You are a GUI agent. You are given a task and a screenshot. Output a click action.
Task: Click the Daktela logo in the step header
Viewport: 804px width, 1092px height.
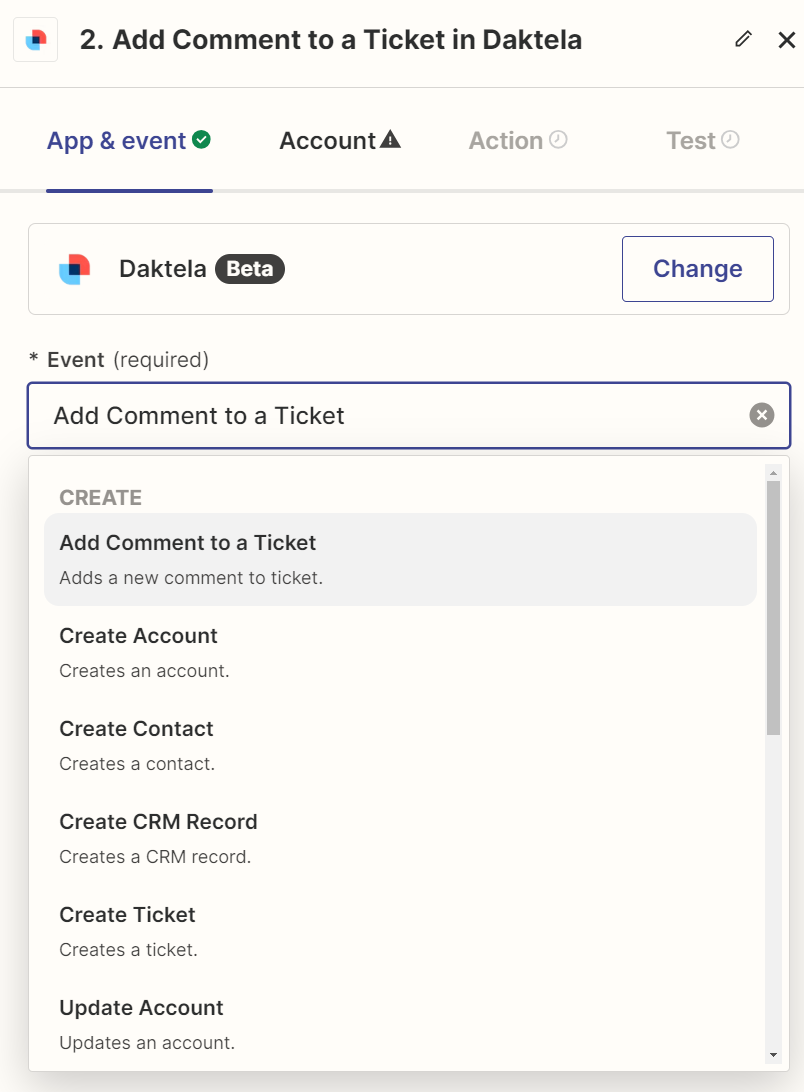pyautogui.click(x=35, y=40)
